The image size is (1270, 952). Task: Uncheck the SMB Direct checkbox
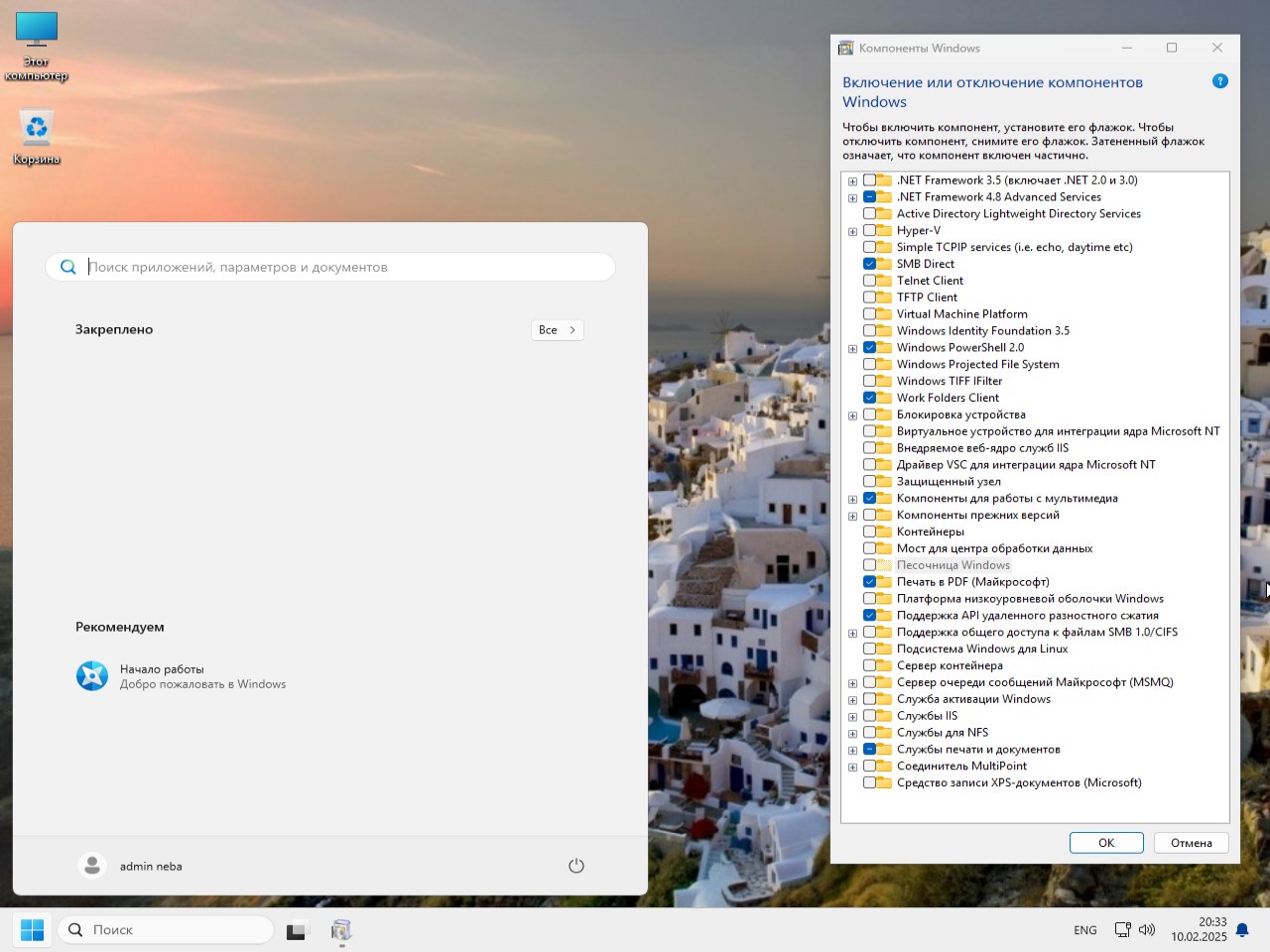[x=869, y=264]
